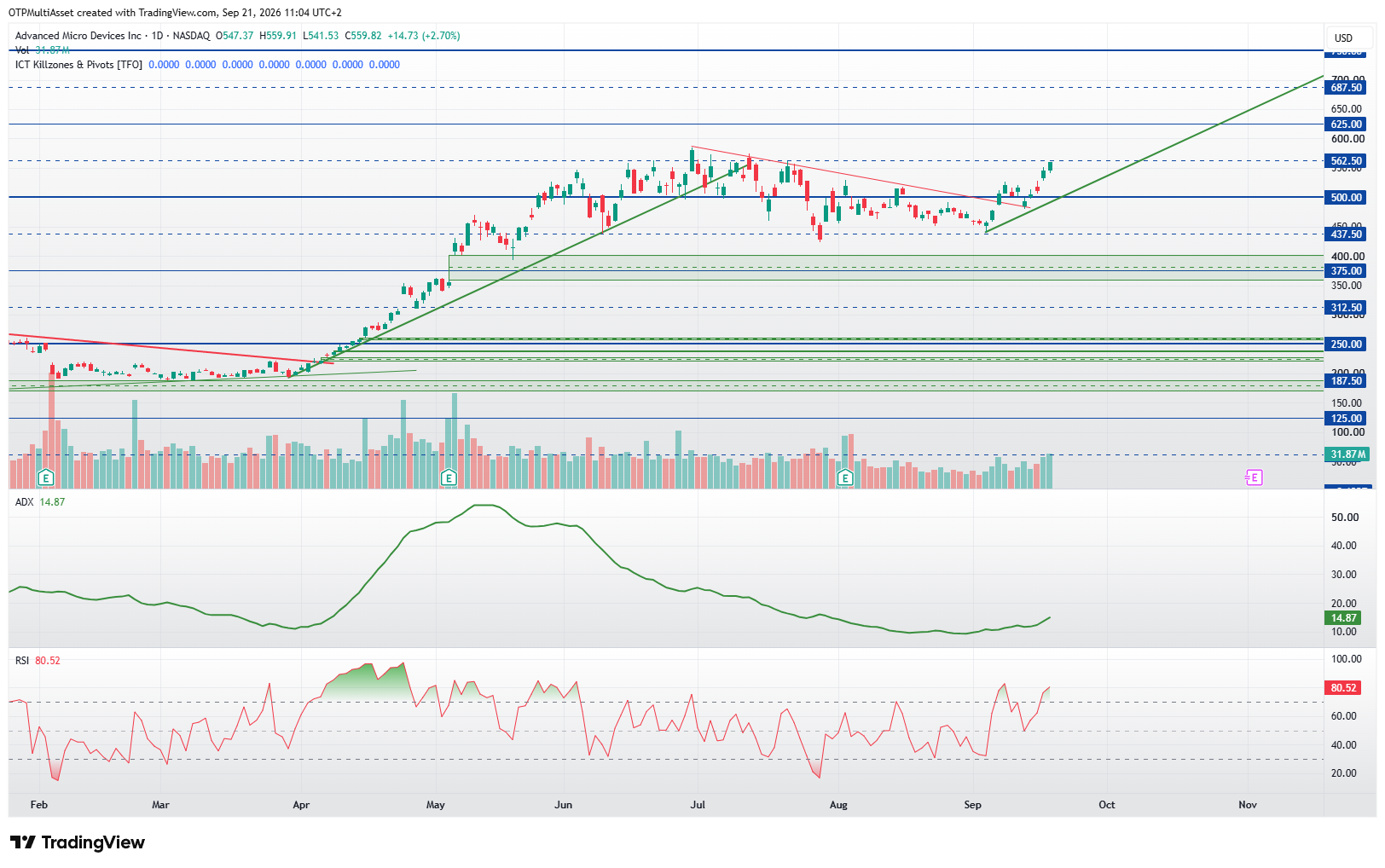Click the 437.50 price level label
The height and width of the screenshot is (868, 1385).
click(1347, 234)
